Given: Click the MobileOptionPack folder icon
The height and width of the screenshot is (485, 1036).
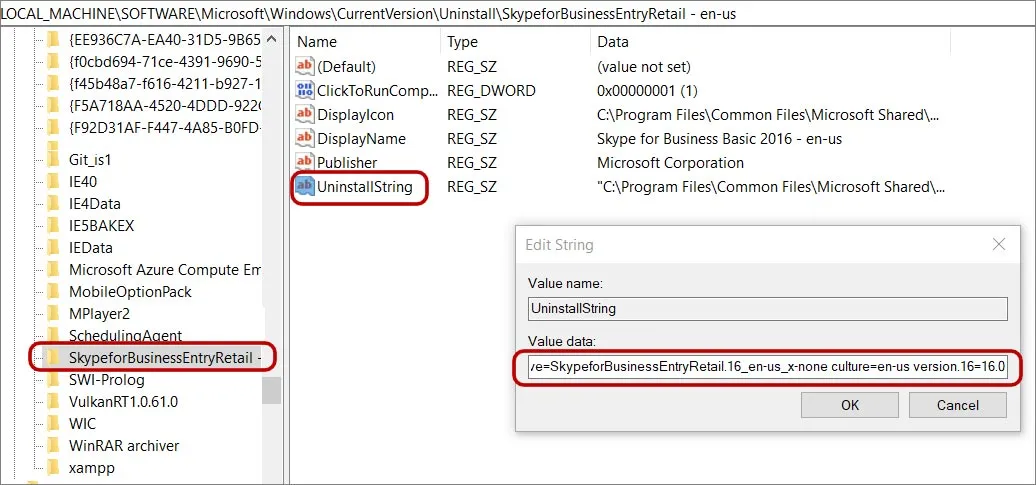Looking at the screenshot, I should [54, 291].
